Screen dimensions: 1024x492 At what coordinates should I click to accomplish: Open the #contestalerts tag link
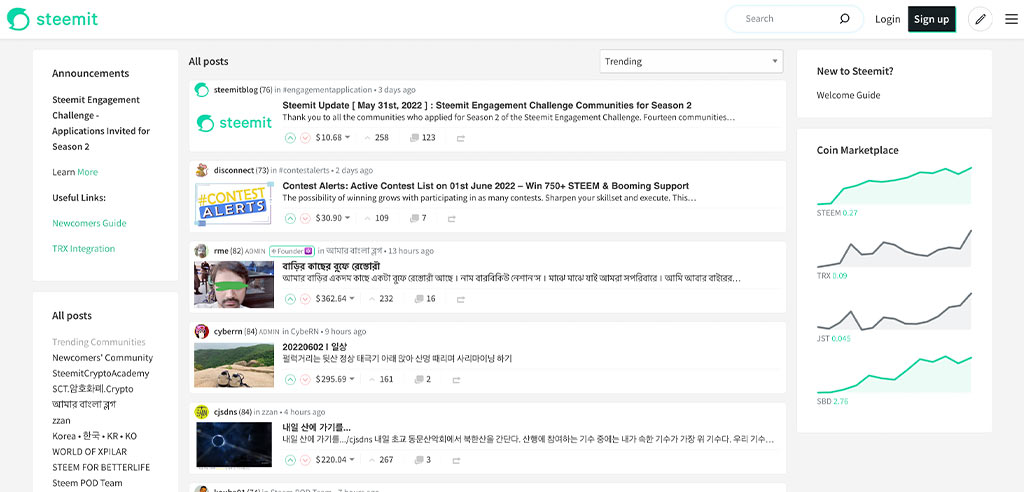click(x=304, y=170)
